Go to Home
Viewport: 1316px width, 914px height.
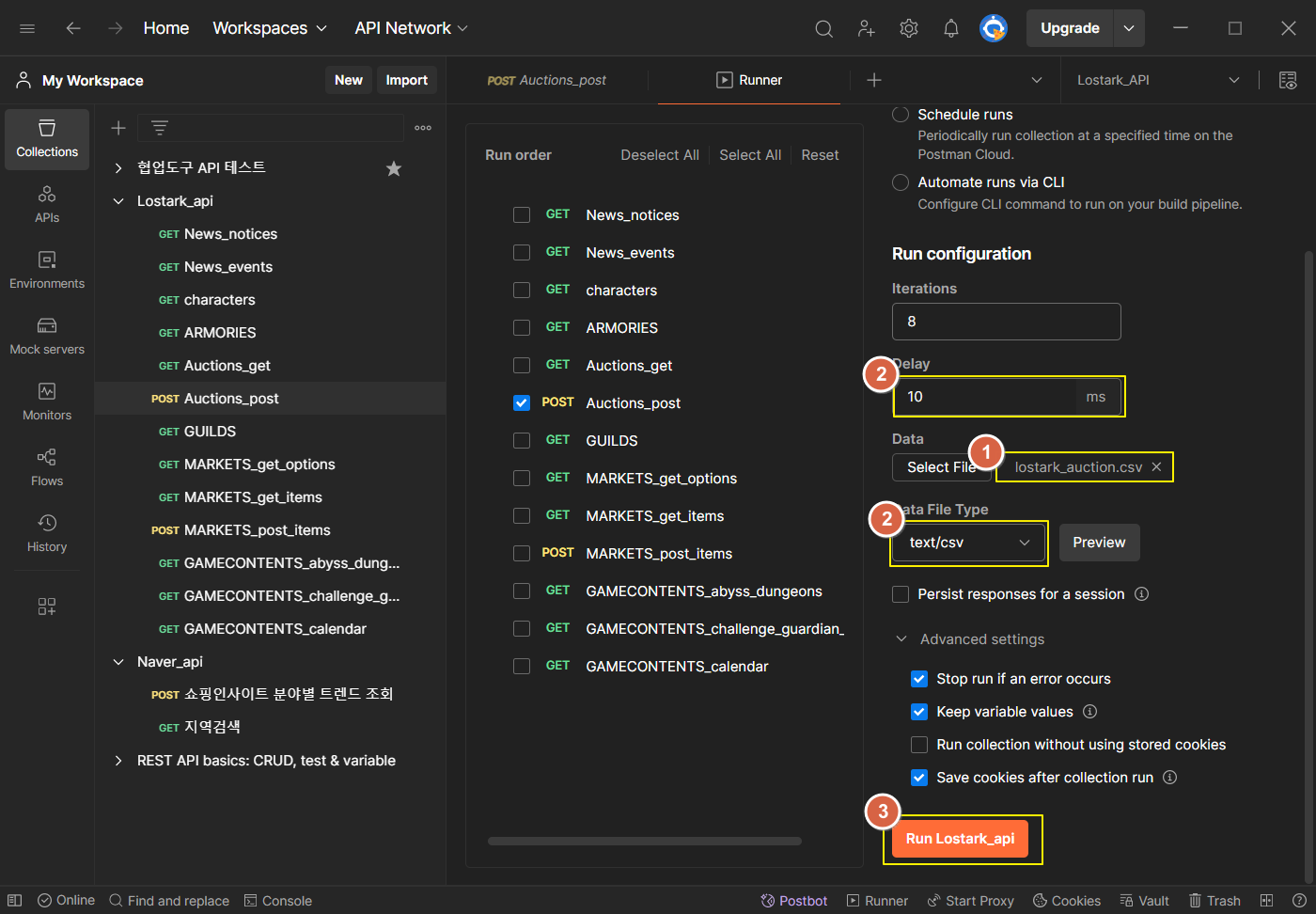click(x=166, y=28)
